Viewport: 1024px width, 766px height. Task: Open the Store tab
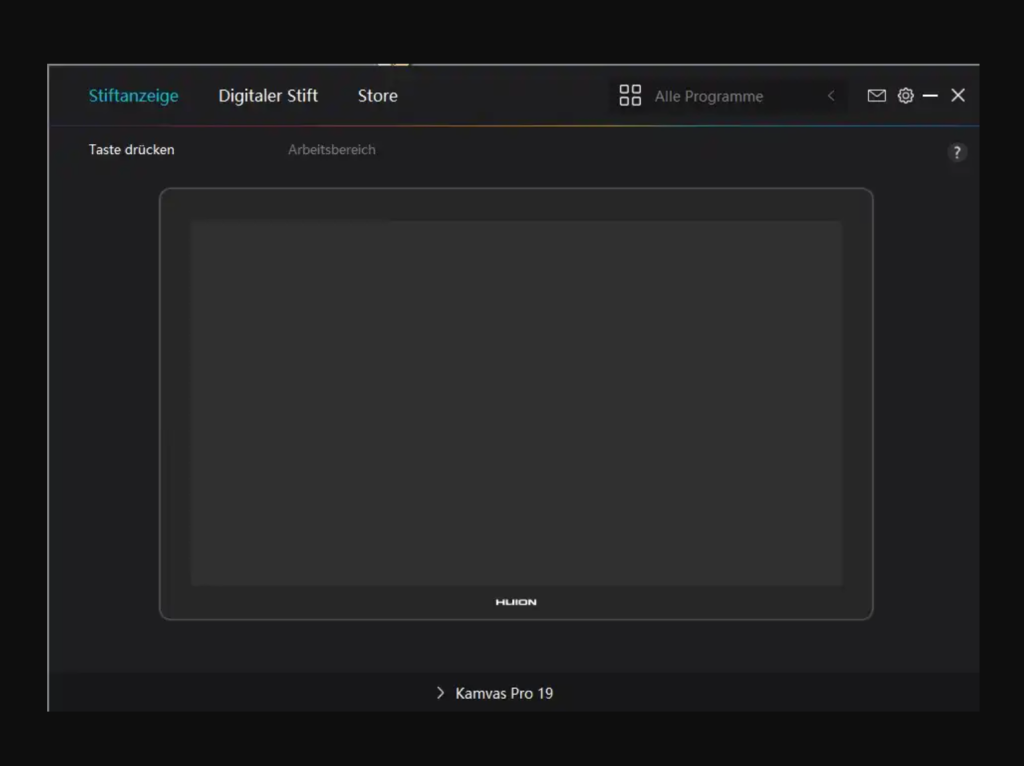click(x=377, y=95)
